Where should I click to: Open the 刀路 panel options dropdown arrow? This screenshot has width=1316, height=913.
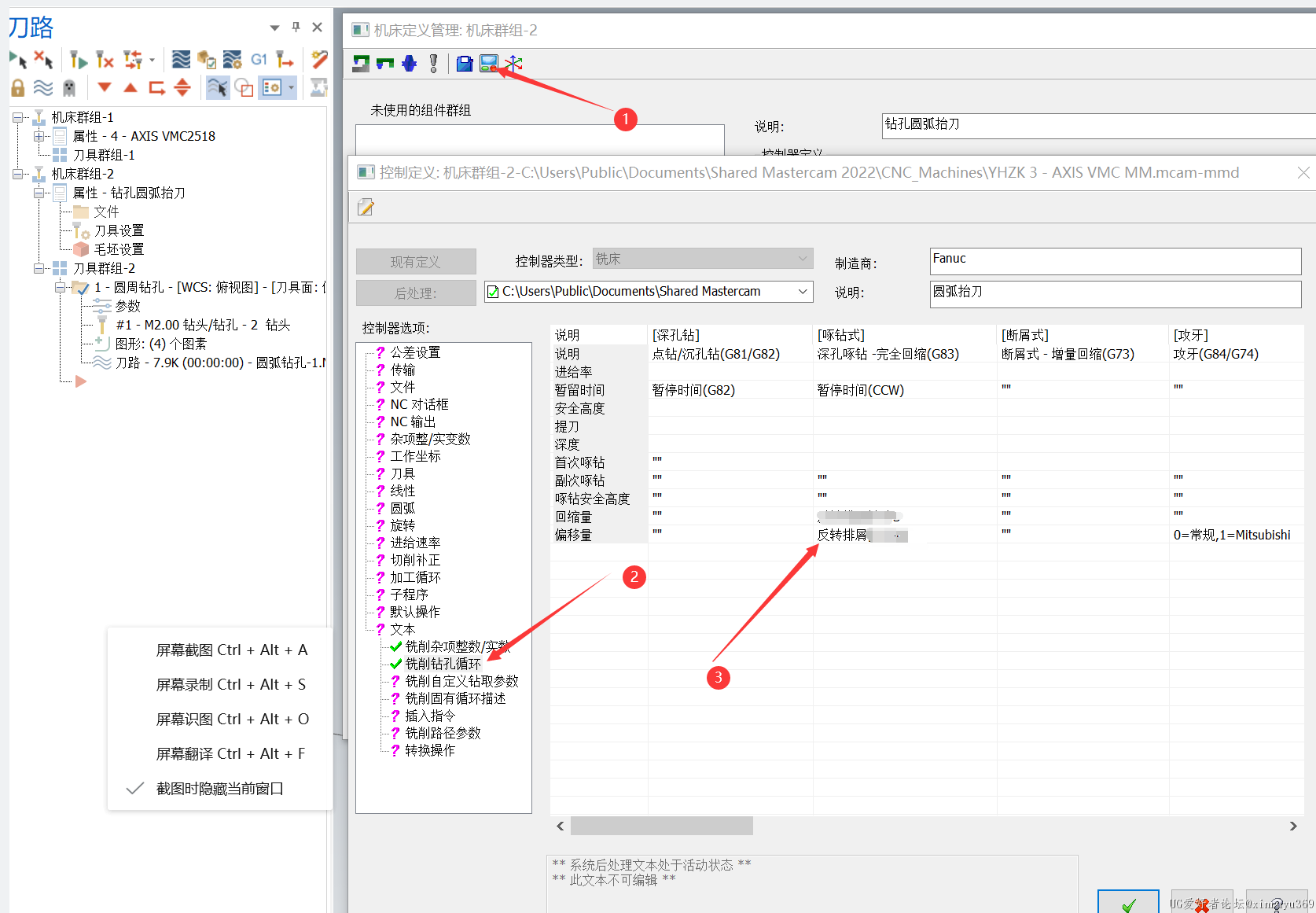click(x=274, y=28)
